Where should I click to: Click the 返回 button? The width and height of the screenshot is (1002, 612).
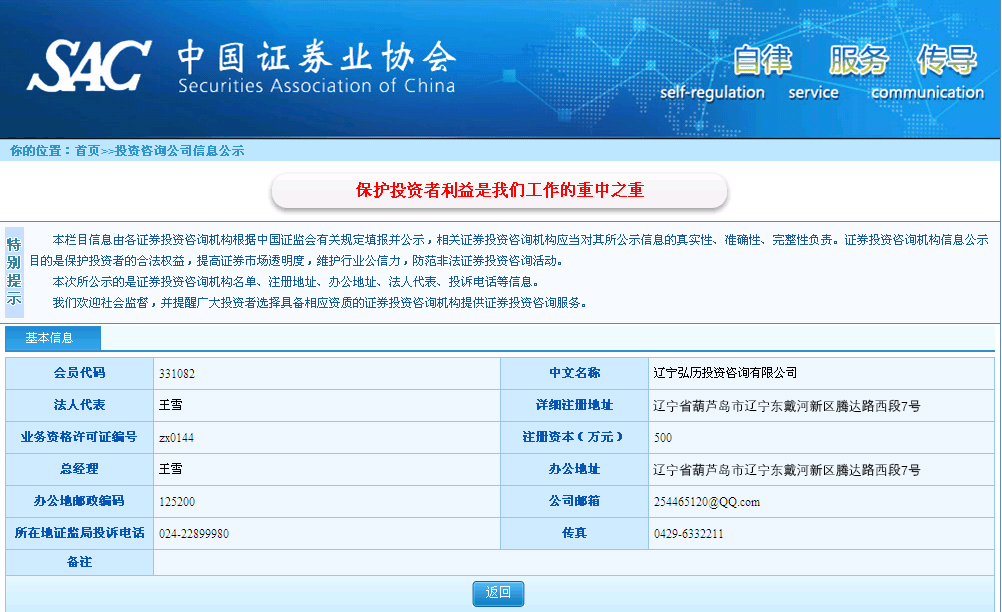tap(498, 593)
